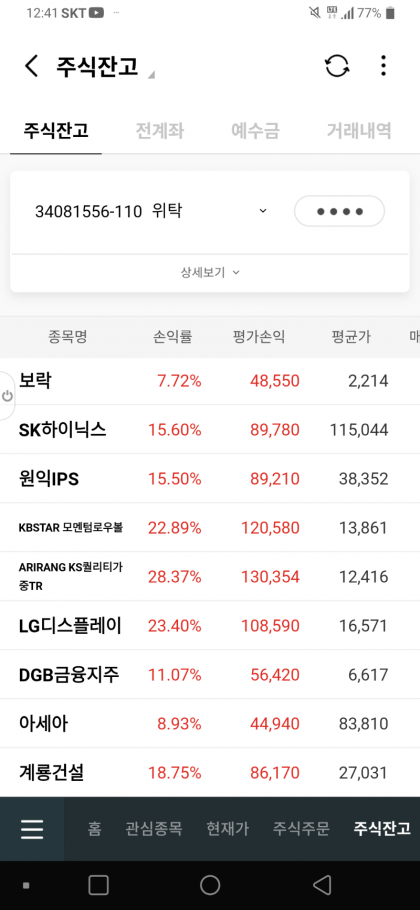Screen dimensions: 420x910
Task: Refresh the stock balance data
Action: [x=337, y=66]
